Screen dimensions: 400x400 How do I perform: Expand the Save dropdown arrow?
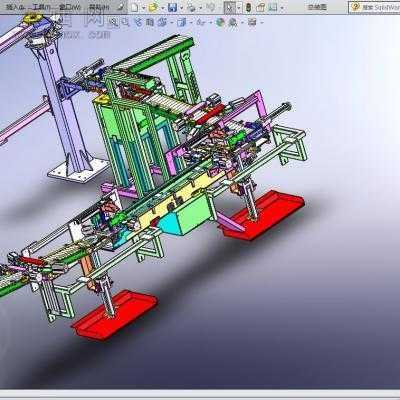pos(182,8)
